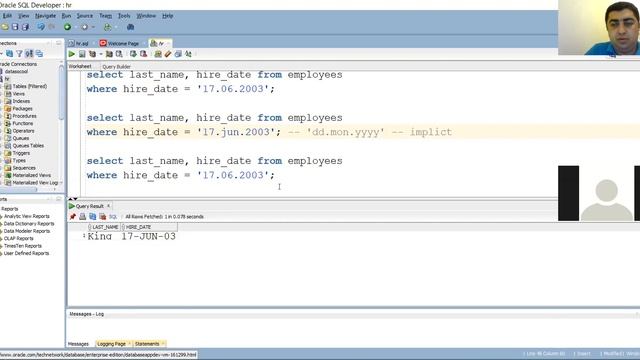Open the Explain Plan dropdown arrow
The height and width of the screenshot is (360, 640).
pyautogui.click(x=101, y=54)
